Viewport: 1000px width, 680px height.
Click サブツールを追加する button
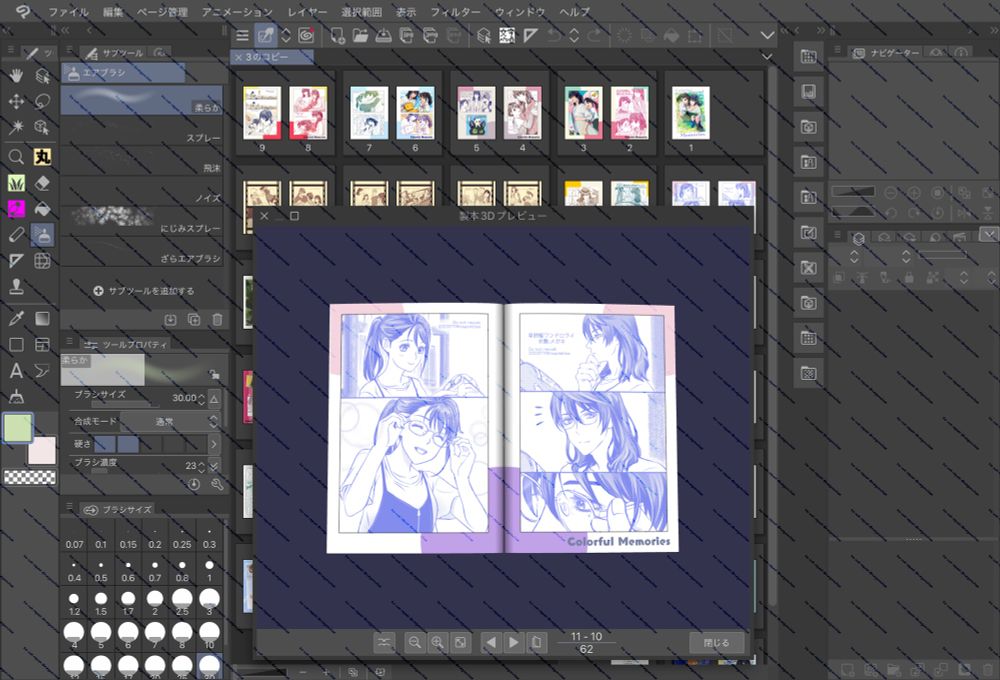[x=143, y=291]
